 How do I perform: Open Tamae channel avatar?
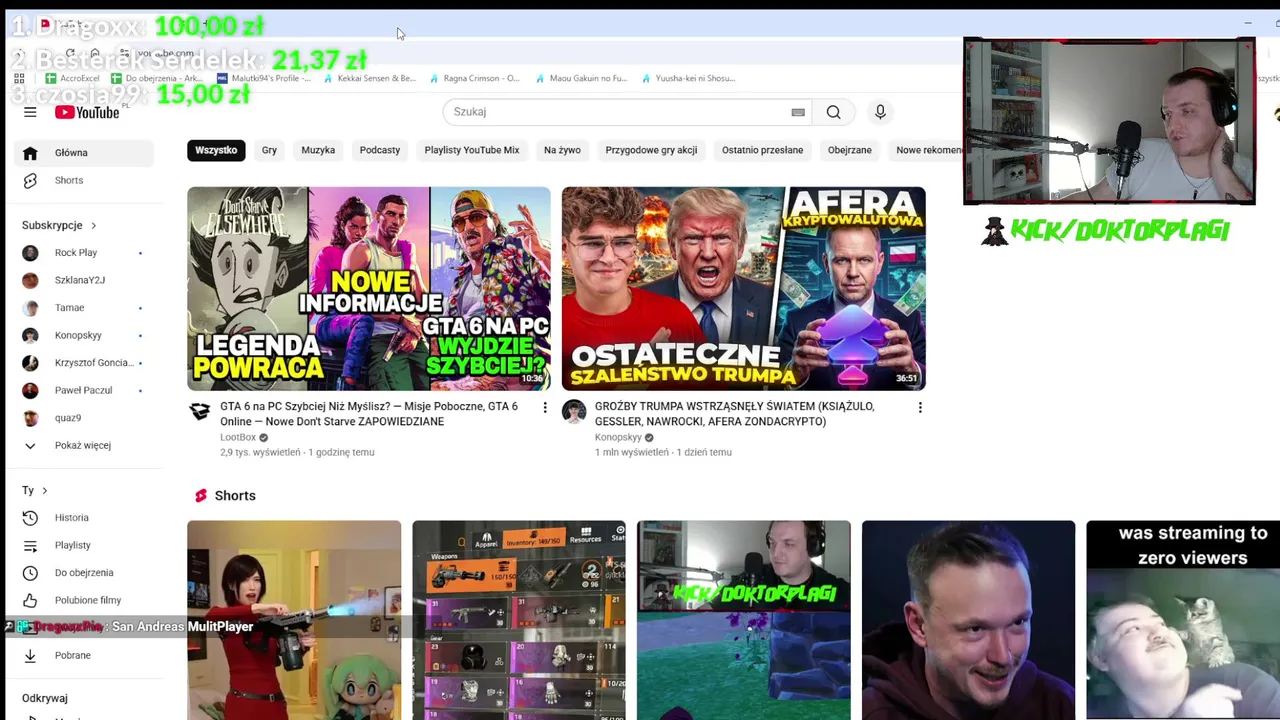pyautogui.click(x=30, y=308)
